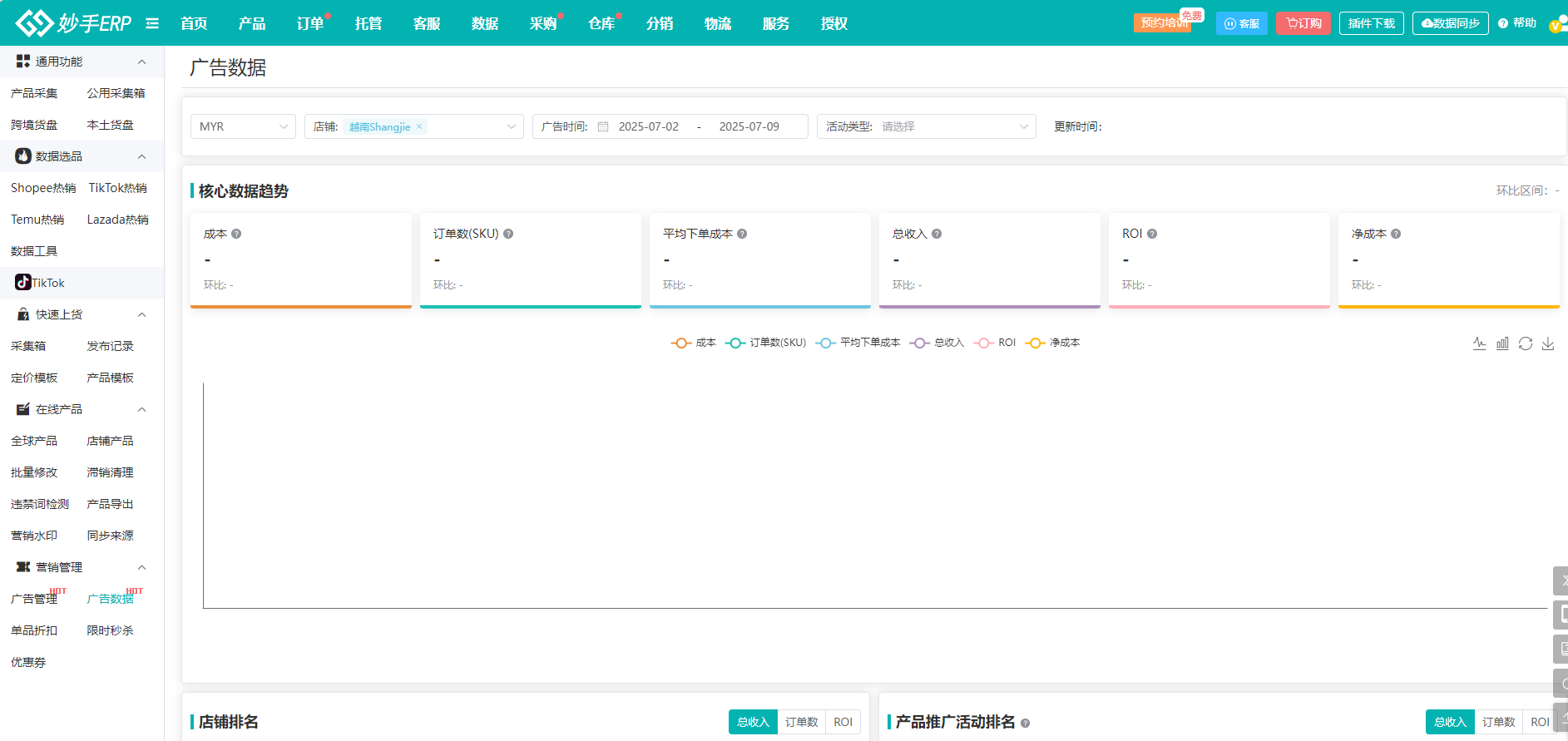Image resolution: width=1568 pixels, height=741 pixels.
Task: Open the 数据 top menu
Action: coord(485,23)
